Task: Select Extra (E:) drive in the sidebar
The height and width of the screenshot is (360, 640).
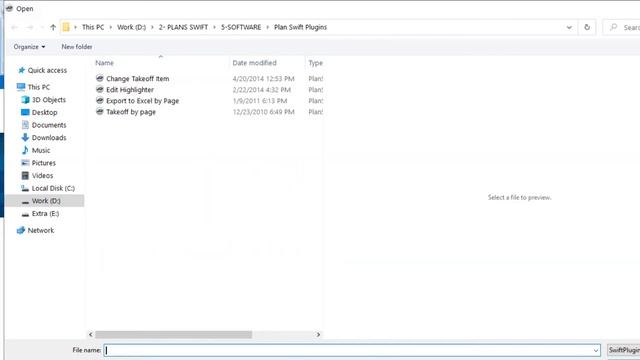Action: click(45, 213)
